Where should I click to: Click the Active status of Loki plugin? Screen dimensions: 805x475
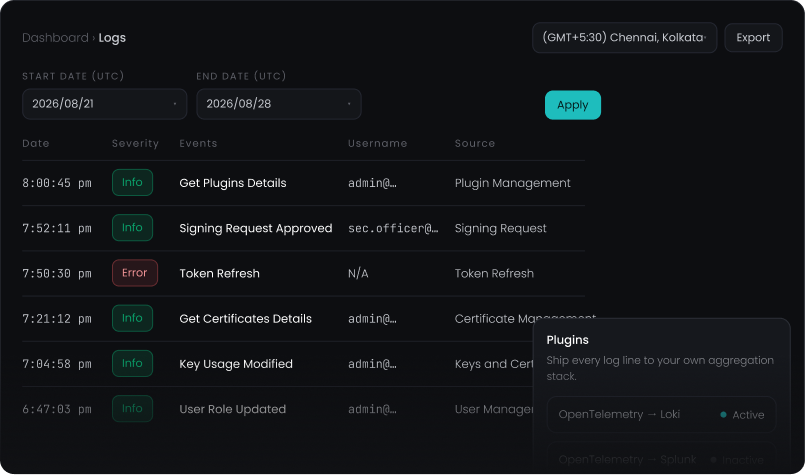pyautogui.click(x=742, y=414)
